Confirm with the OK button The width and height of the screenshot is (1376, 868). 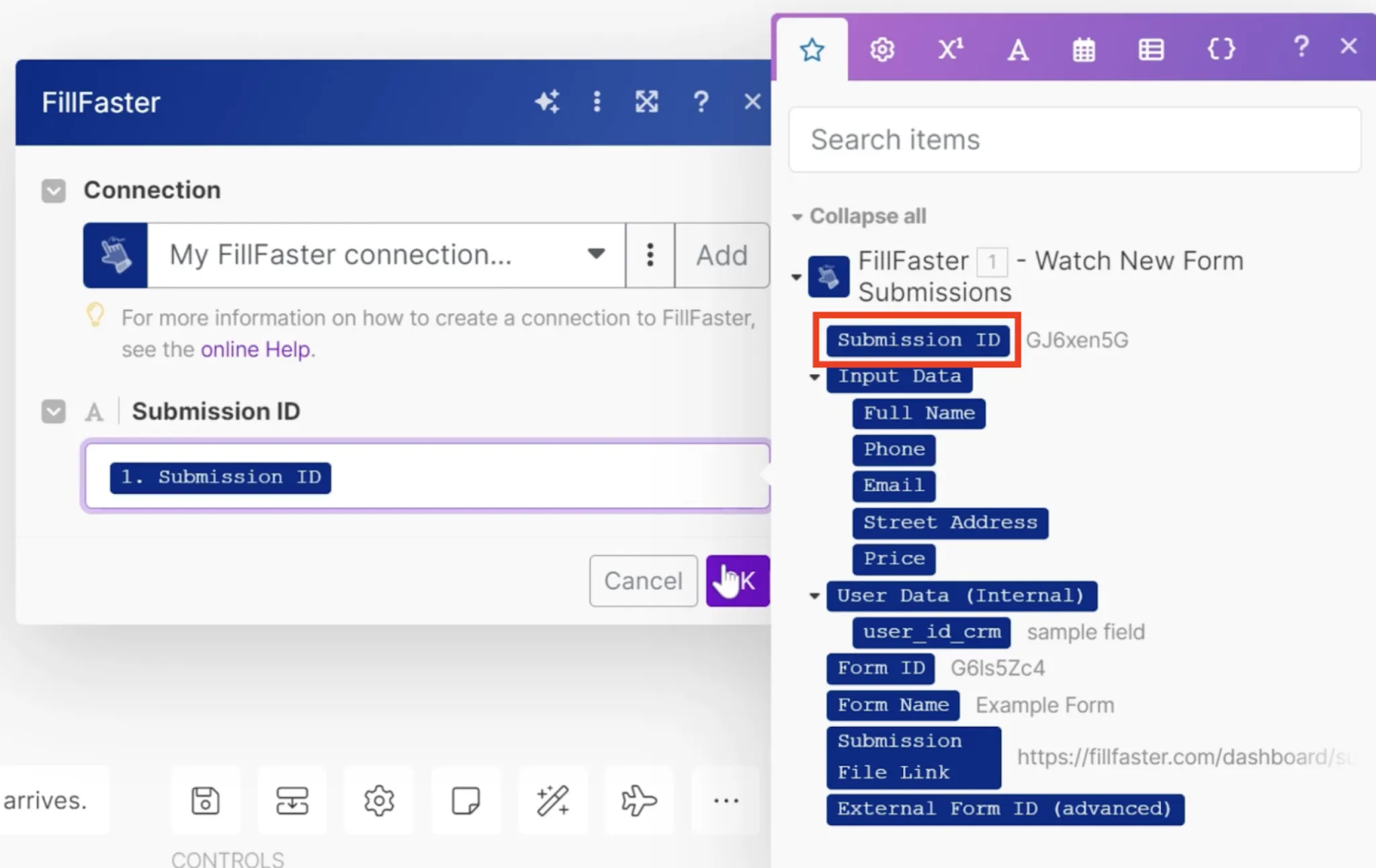(x=738, y=580)
